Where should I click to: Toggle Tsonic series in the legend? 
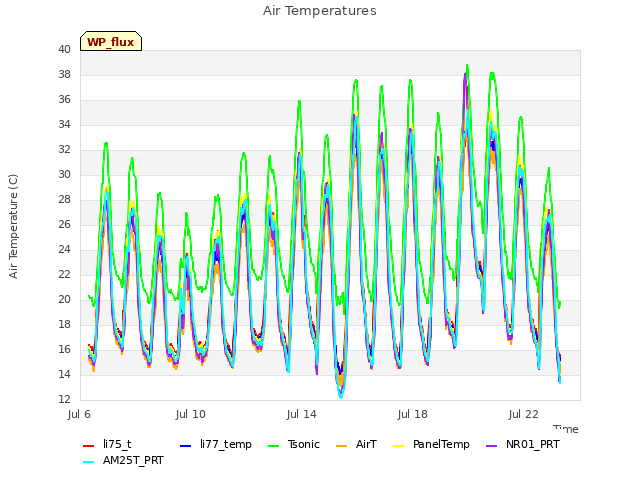click(x=293, y=444)
